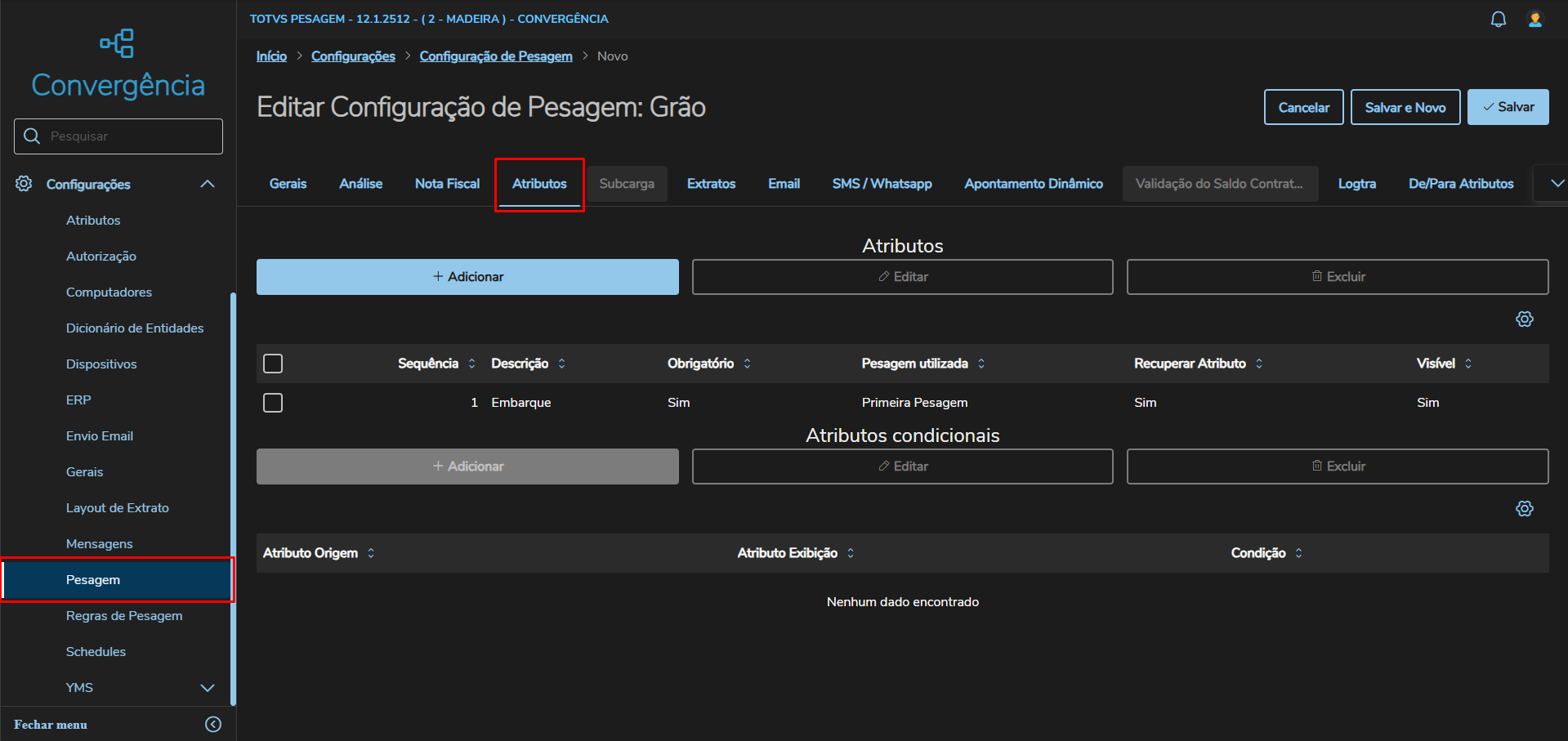This screenshot has height=741, width=1568.
Task: Open the user profile icon
Action: tap(1535, 20)
